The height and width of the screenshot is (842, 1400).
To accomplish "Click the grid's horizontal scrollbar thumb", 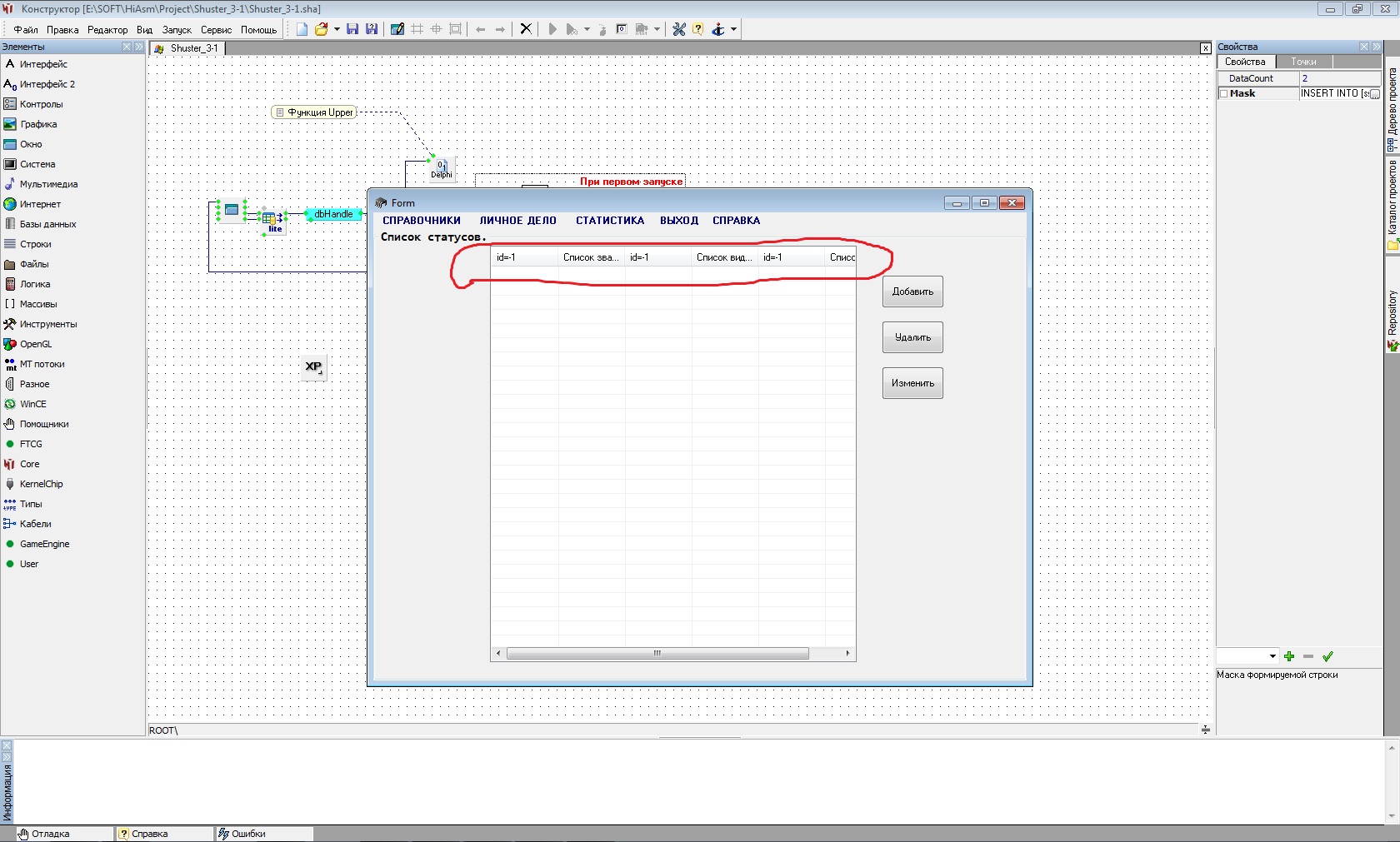I will (x=657, y=653).
